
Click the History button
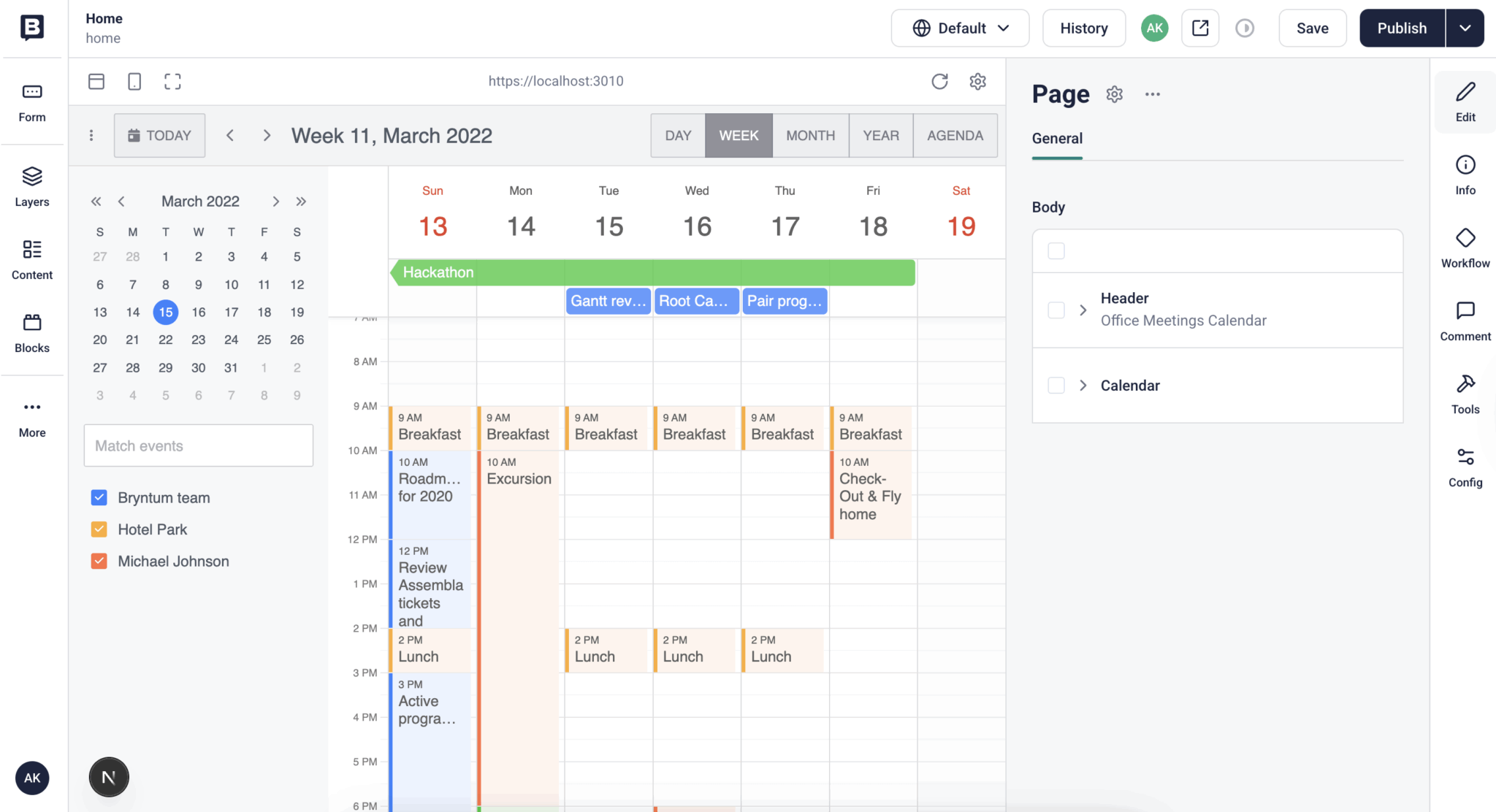1083,28
